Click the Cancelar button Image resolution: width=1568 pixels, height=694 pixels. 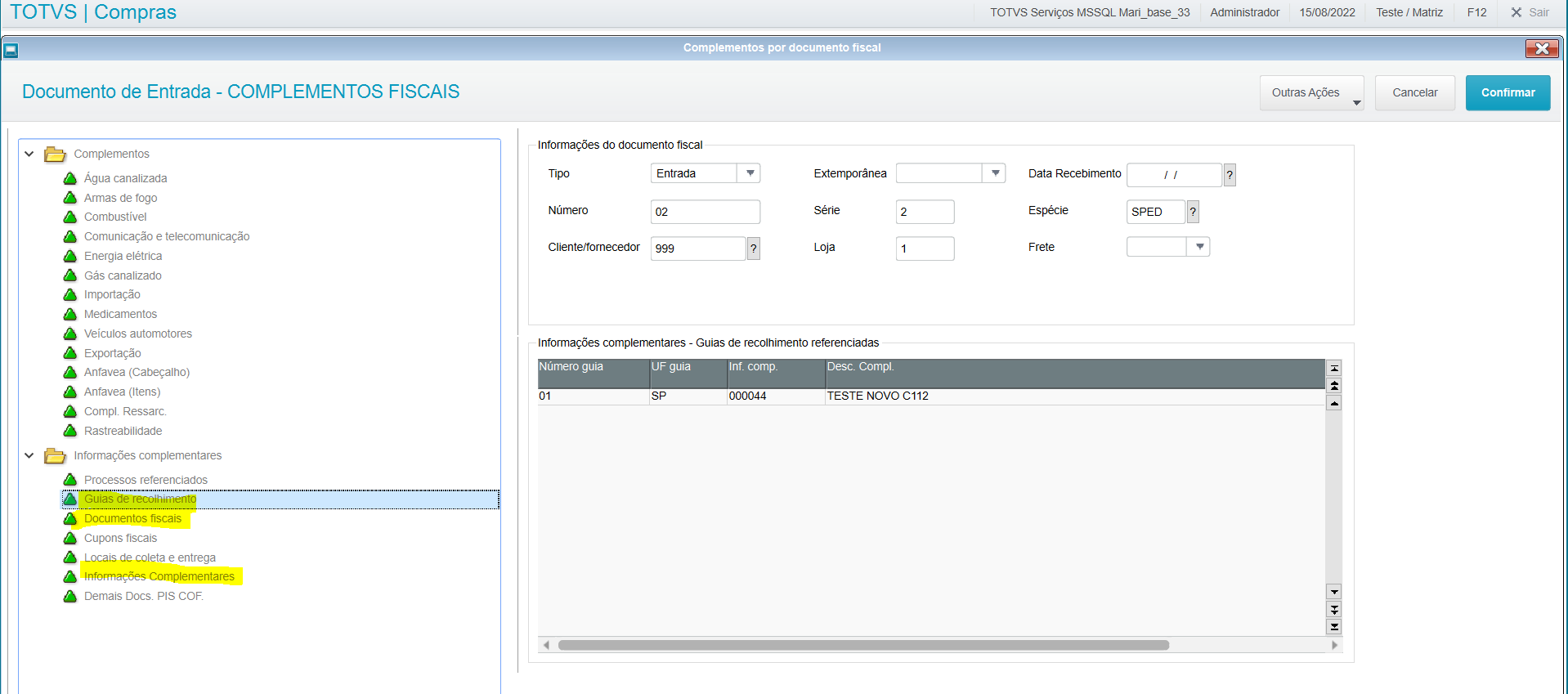click(x=1414, y=93)
